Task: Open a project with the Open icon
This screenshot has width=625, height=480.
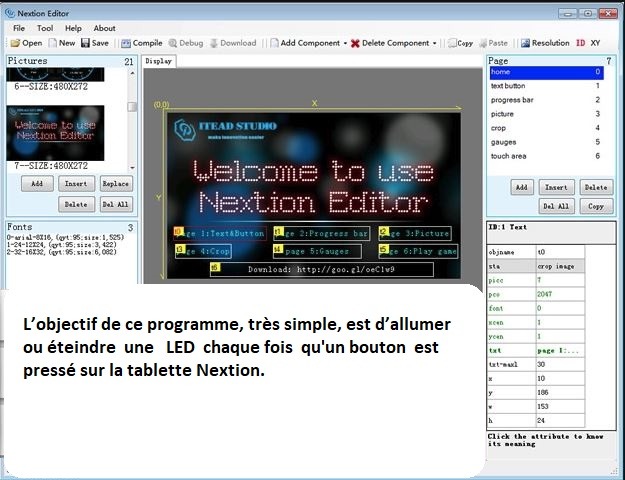Action: coord(16,43)
